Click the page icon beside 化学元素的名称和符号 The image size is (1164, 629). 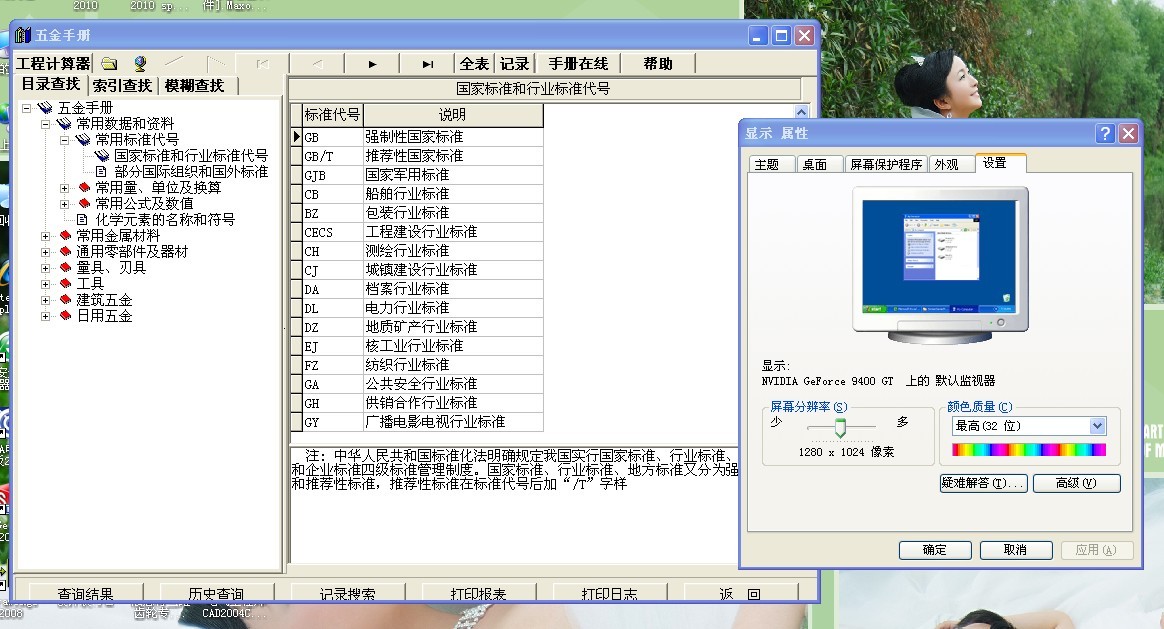[82, 220]
